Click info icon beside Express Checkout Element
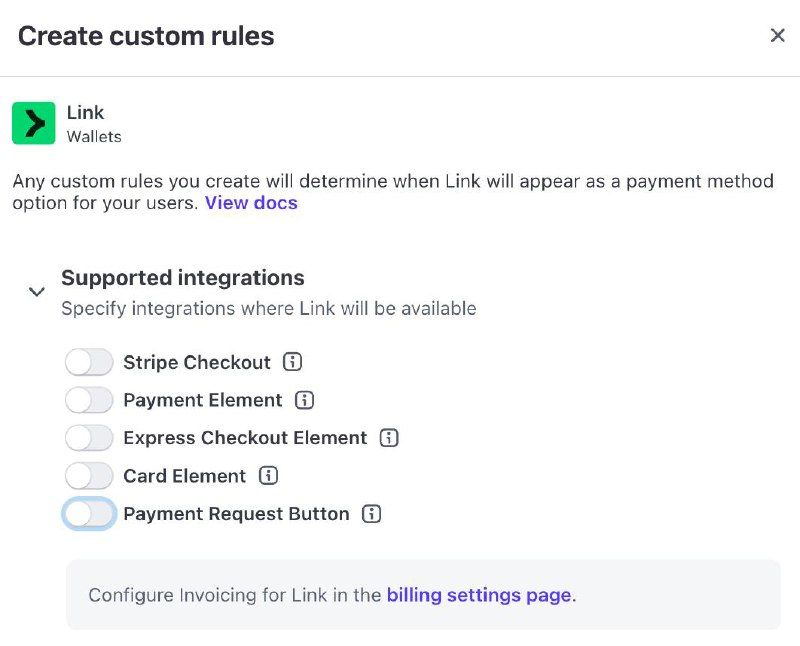Image resolution: width=800 pixels, height=646 pixels. pyautogui.click(x=390, y=438)
